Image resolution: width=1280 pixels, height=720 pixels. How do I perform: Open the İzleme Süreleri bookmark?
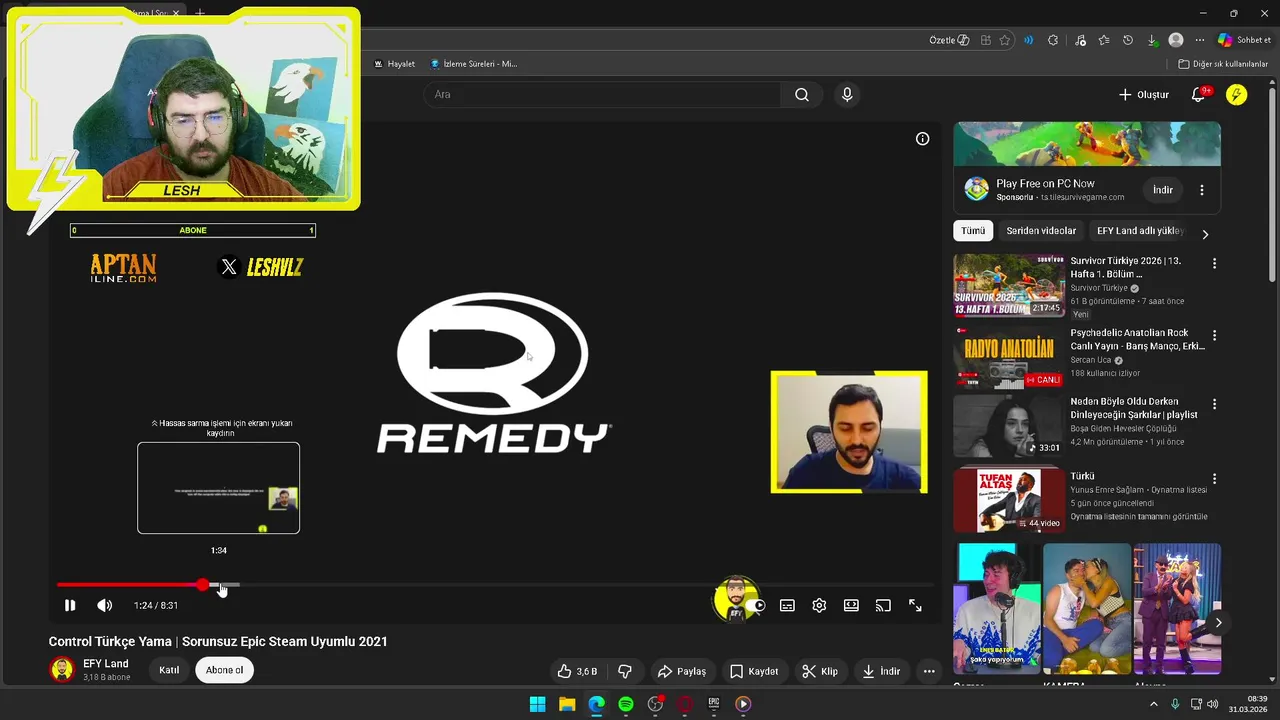[x=474, y=64]
